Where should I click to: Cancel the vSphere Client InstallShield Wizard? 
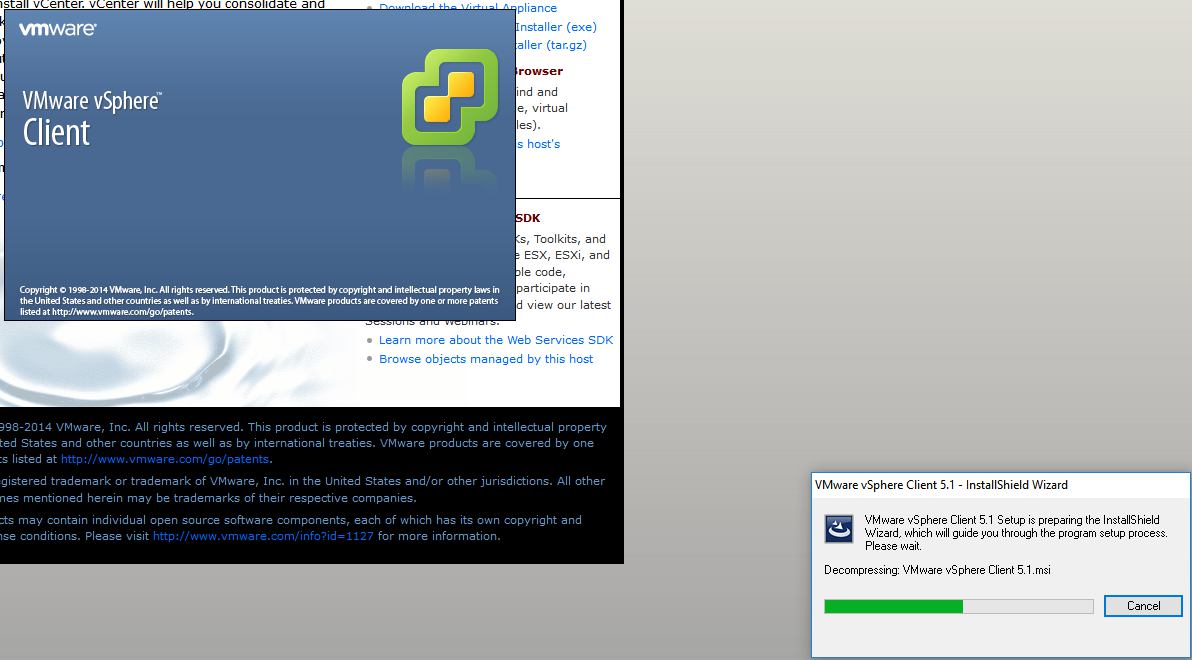click(x=1143, y=606)
